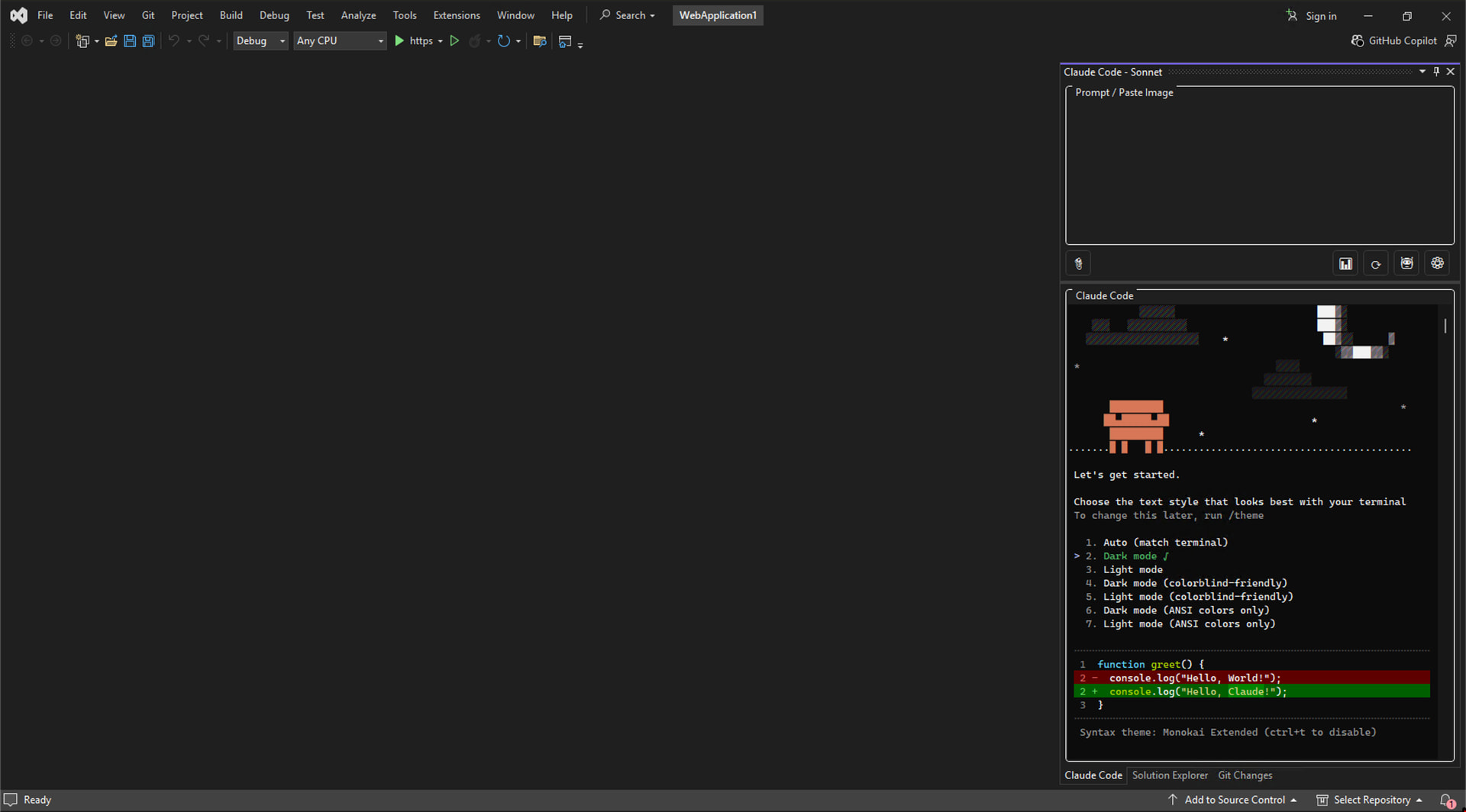Image resolution: width=1466 pixels, height=812 pixels.
Task: Expand the Add to Source Control menu
Action: [1232, 800]
